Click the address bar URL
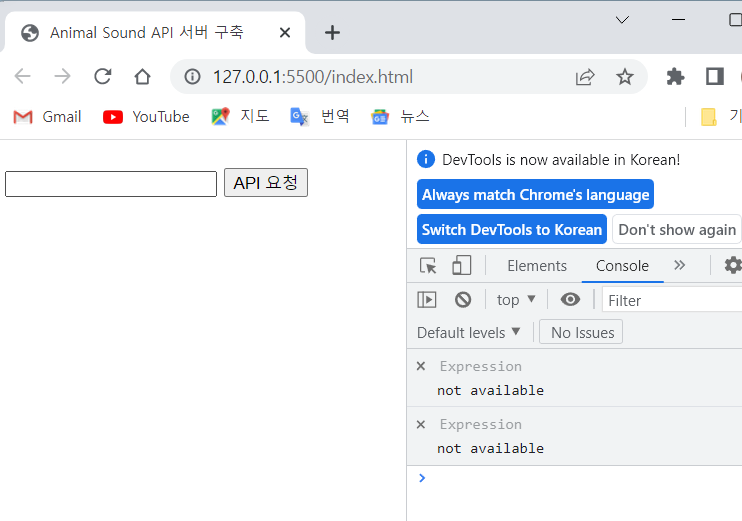This screenshot has height=521, width=742. [313, 77]
